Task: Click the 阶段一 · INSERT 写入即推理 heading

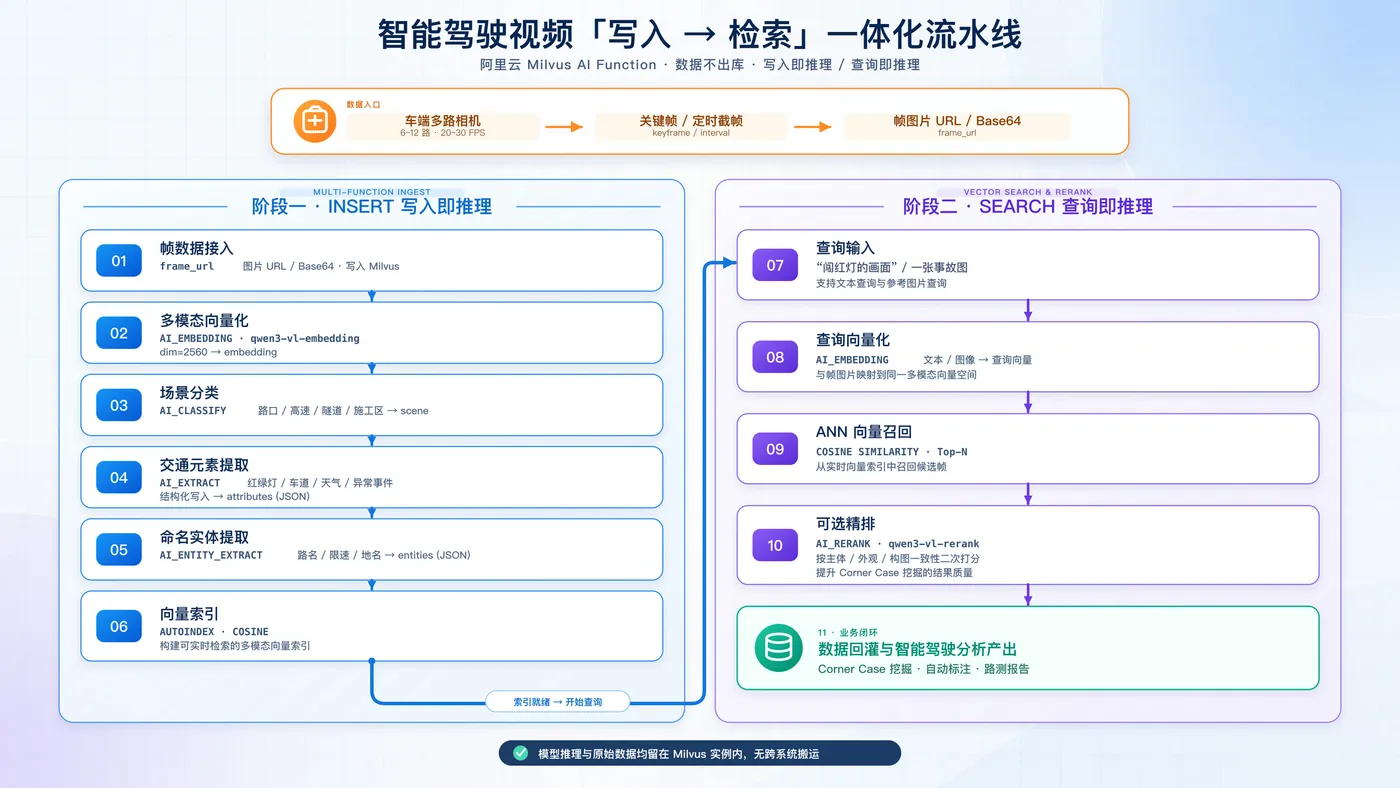Action: click(x=372, y=207)
